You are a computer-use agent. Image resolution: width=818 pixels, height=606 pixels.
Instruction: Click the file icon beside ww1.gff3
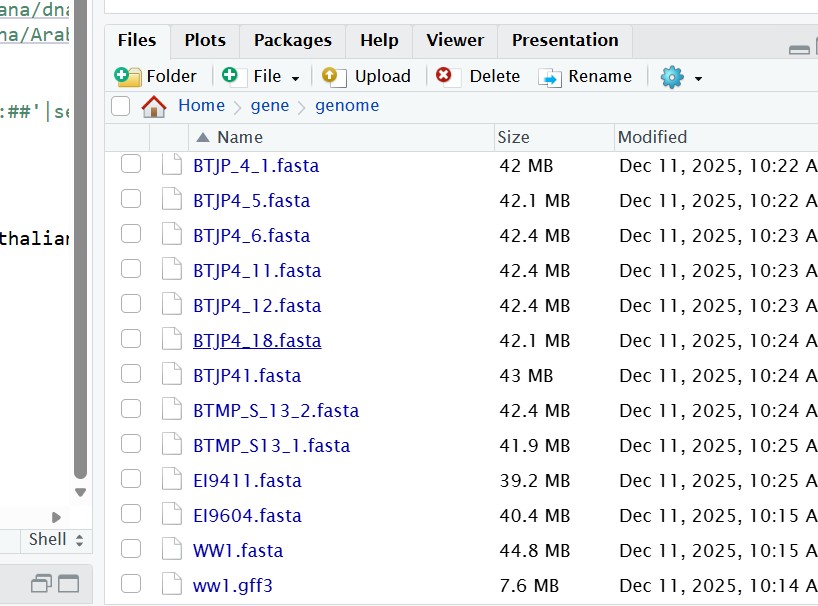click(171, 585)
